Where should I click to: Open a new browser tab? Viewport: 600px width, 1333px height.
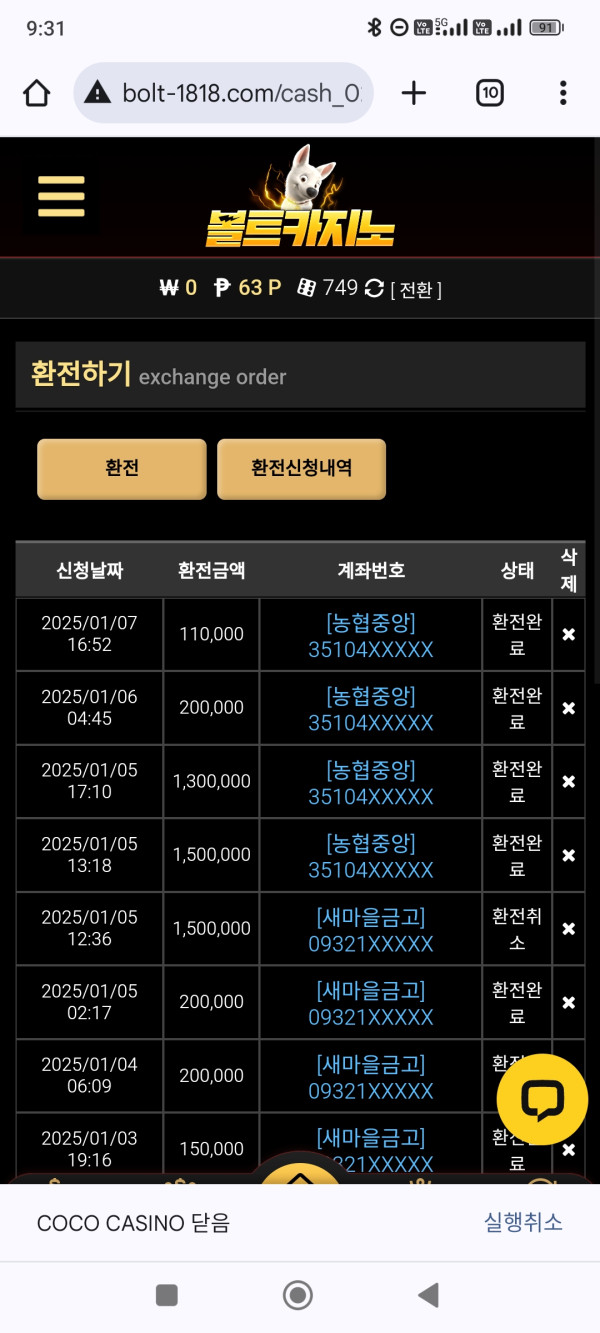click(413, 93)
